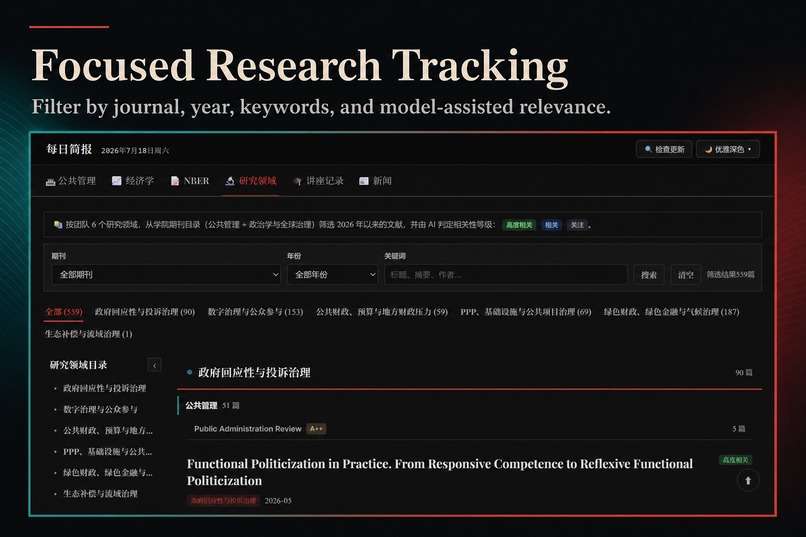Image resolution: width=806 pixels, height=537 pixels.
Task: Click the blue 相关 badge in the banner
Action: click(x=551, y=225)
